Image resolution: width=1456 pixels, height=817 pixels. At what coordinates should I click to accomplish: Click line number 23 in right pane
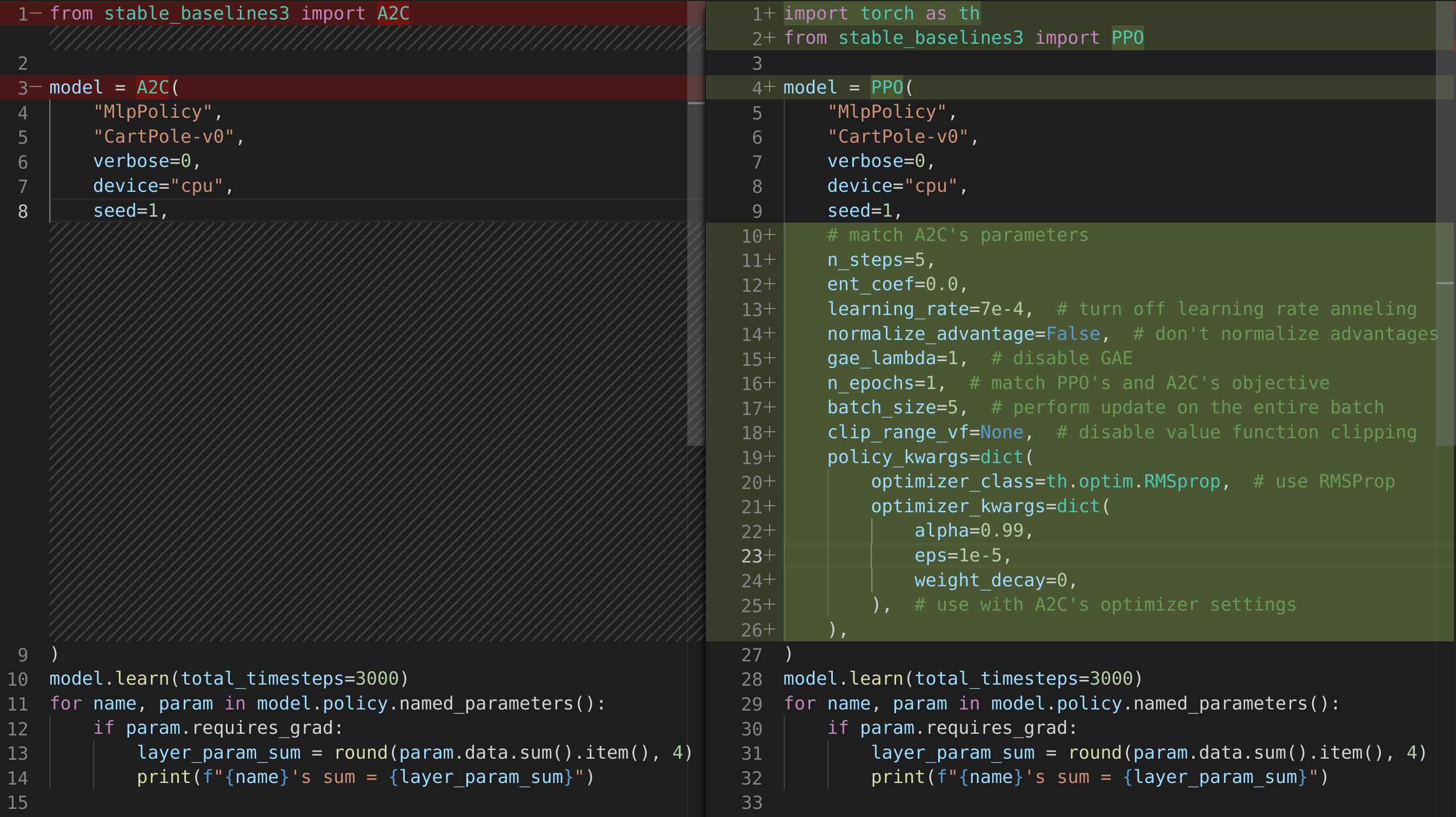(752, 555)
